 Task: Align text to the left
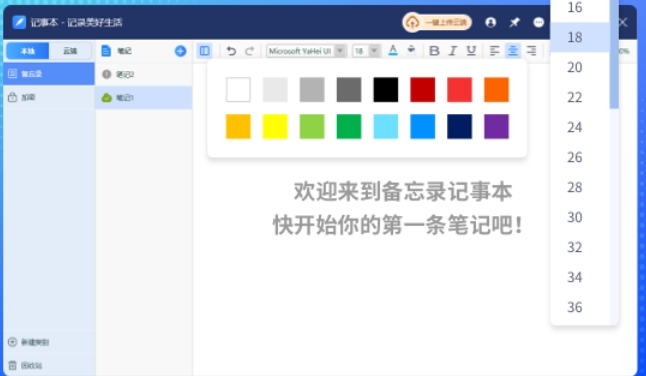(x=494, y=51)
